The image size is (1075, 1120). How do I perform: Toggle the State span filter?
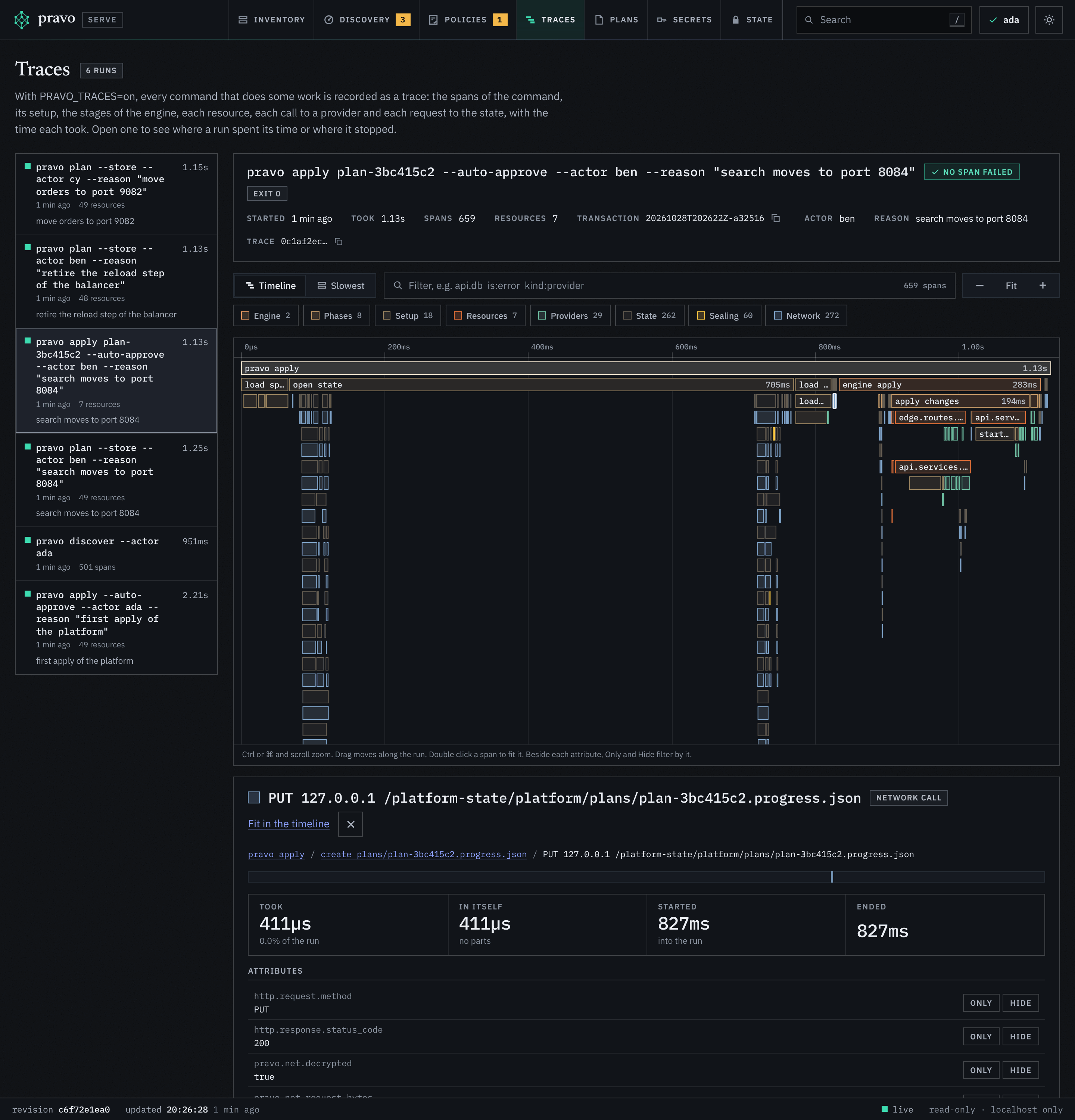pos(649,315)
